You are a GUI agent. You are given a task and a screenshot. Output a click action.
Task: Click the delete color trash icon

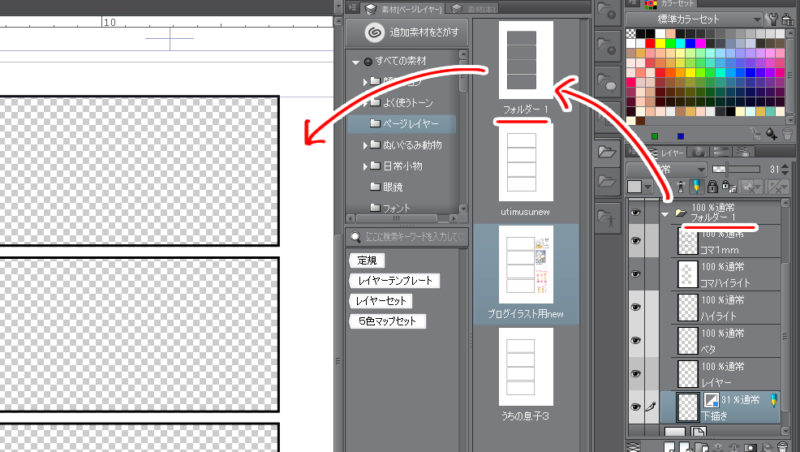tap(787, 134)
